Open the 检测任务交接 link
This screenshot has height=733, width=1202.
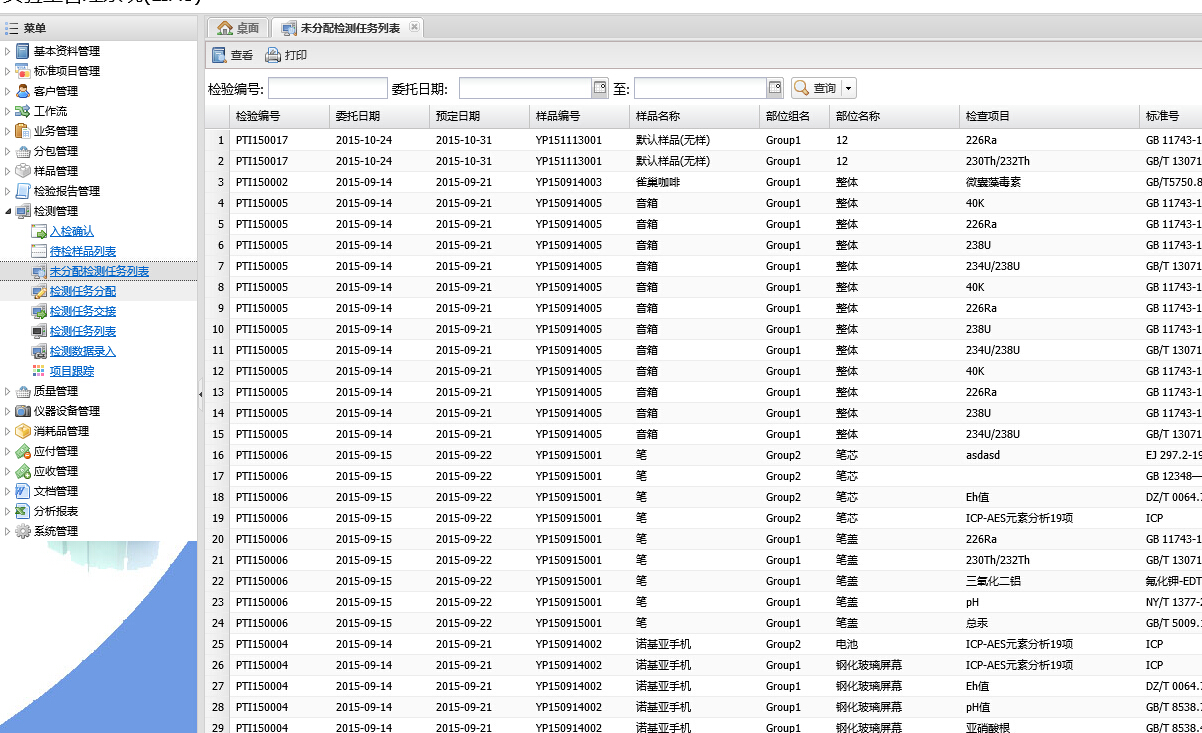pos(82,311)
